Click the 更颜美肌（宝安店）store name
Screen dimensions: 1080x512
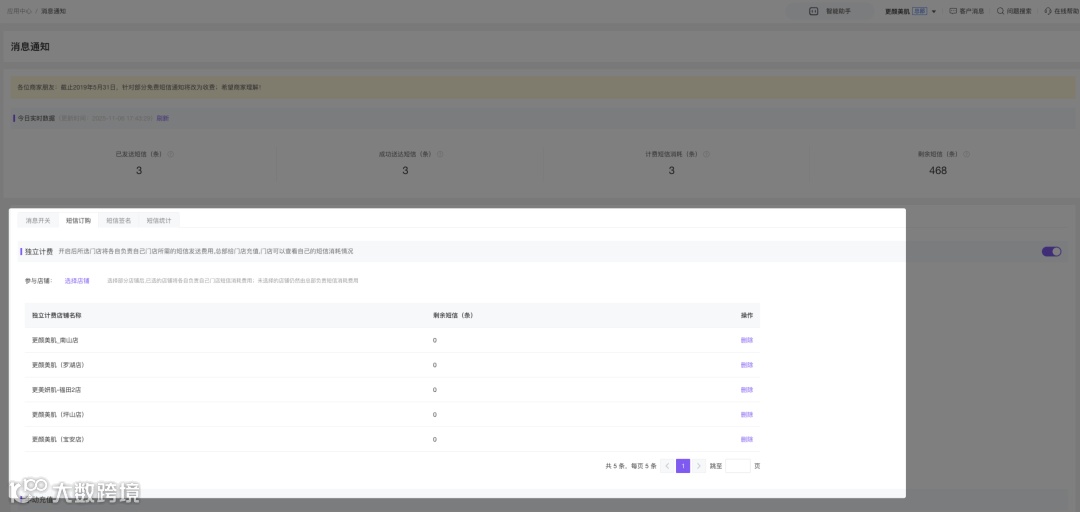pyautogui.click(x=59, y=440)
